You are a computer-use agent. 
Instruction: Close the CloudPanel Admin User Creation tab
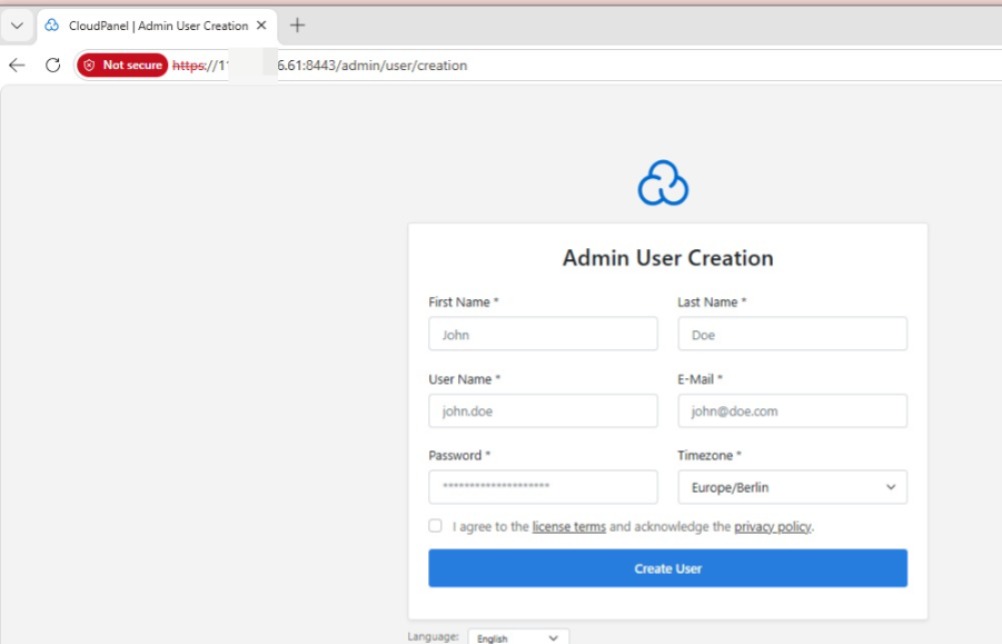coord(262,25)
